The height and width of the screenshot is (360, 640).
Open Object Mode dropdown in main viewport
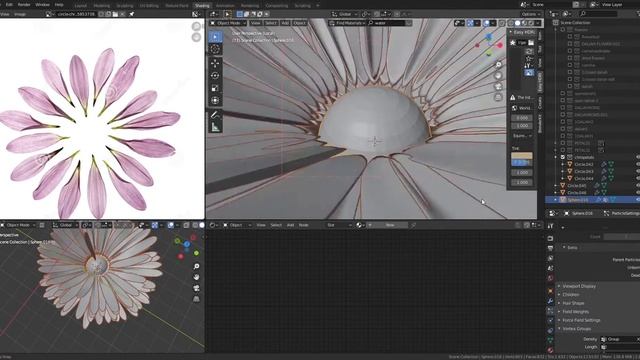point(228,23)
